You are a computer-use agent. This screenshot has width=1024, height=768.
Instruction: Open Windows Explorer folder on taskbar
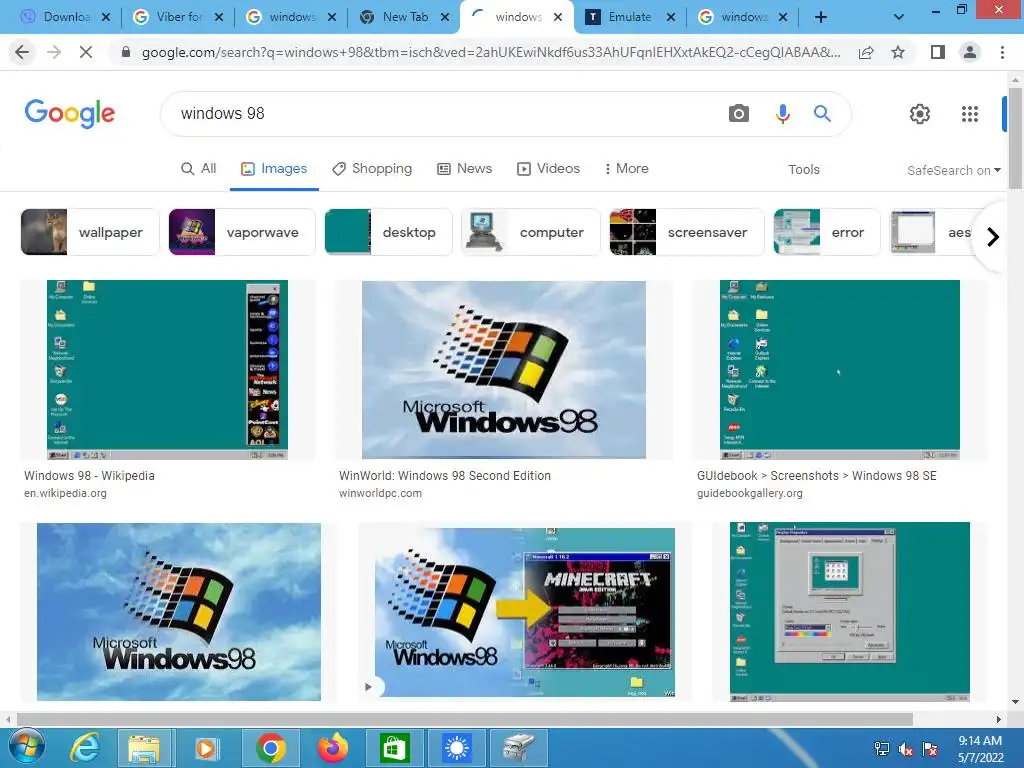point(144,748)
